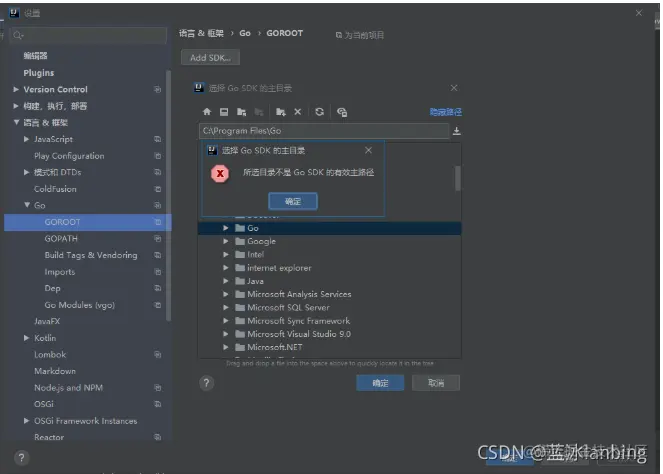This screenshot has width=663, height=474.
Task: Click the project-level icon beside OSGi
Action: [158, 404]
